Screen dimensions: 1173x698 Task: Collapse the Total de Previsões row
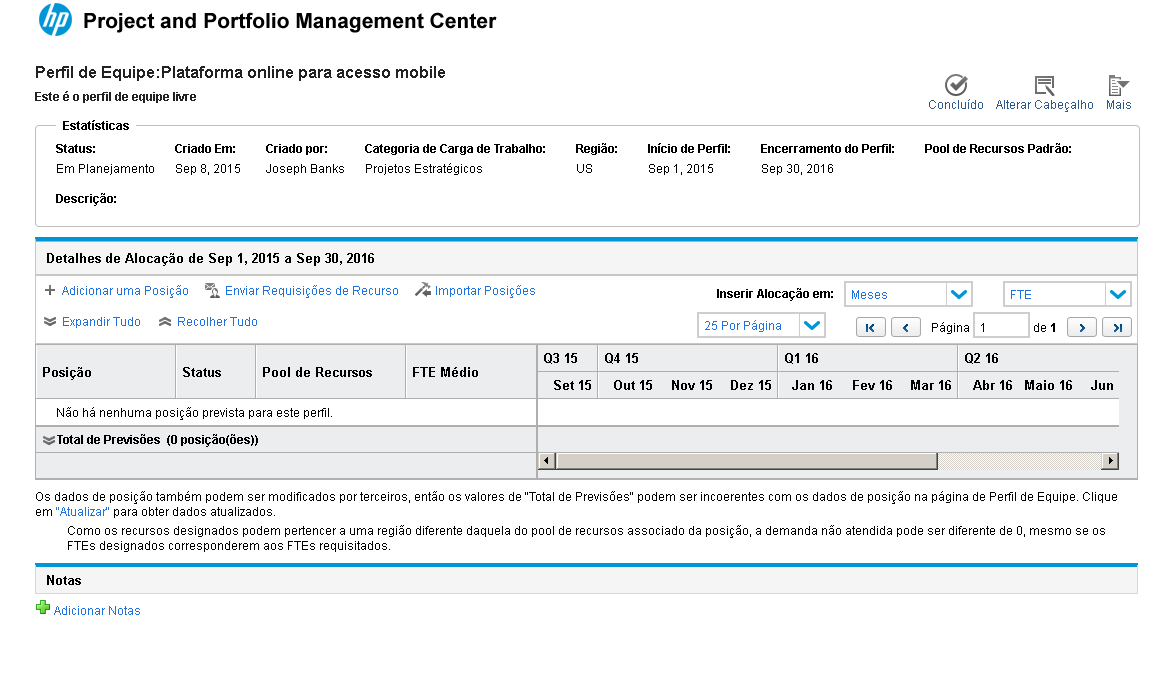click(x=48, y=440)
